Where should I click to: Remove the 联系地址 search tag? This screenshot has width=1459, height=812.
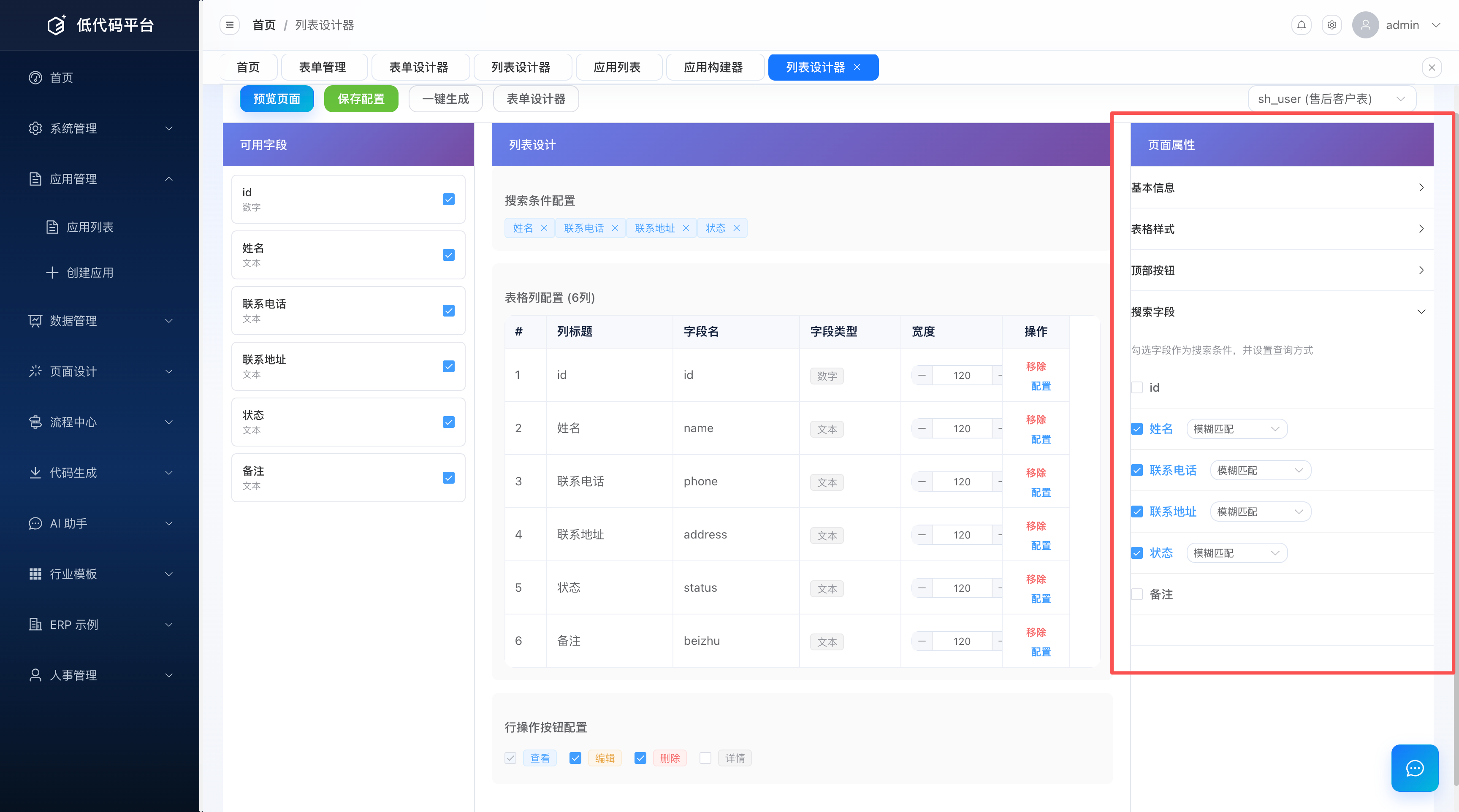point(685,227)
